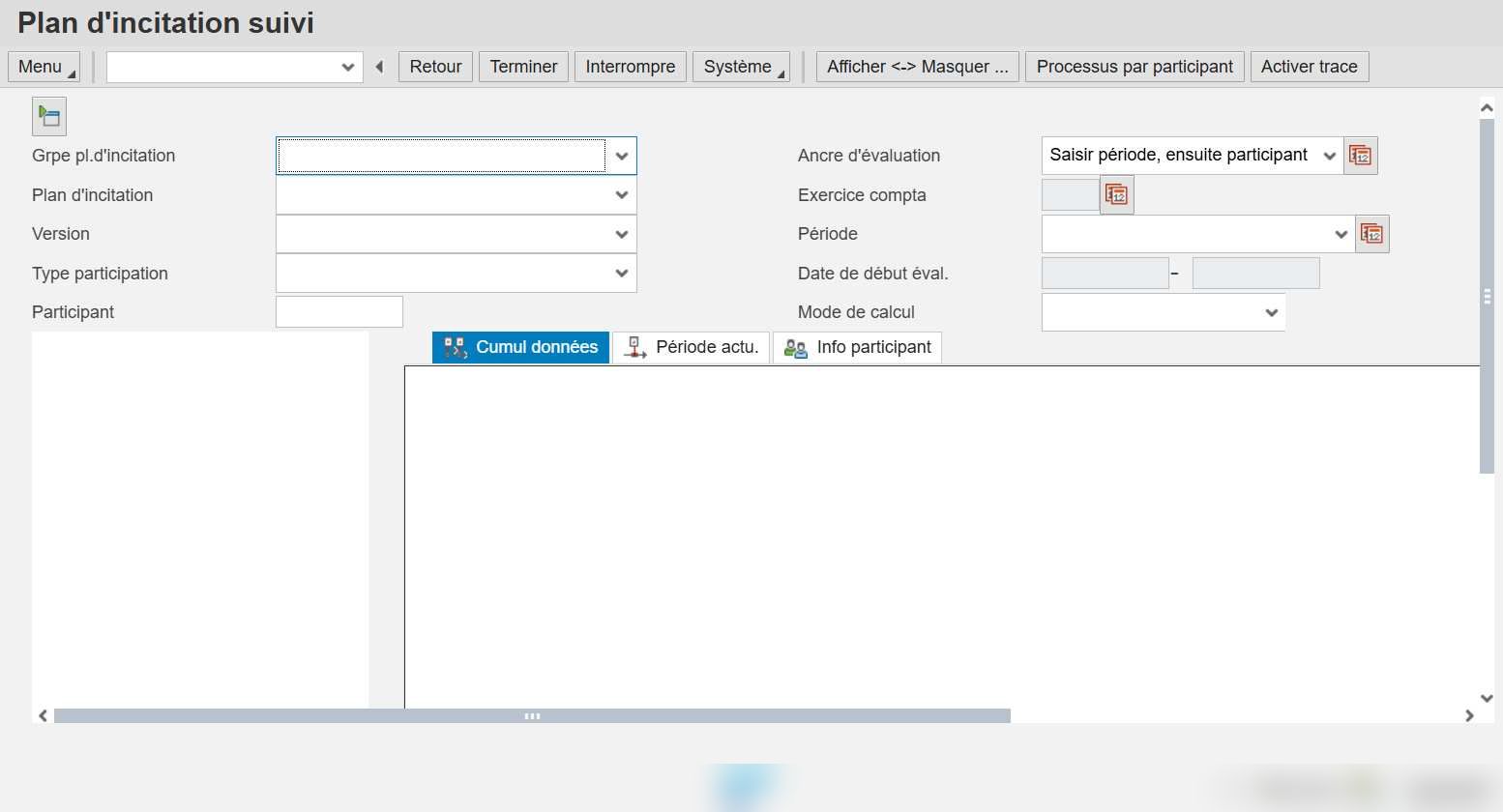The image size is (1503, 812).
Task: Open the Système menu
Action: (x=741, y=67)
